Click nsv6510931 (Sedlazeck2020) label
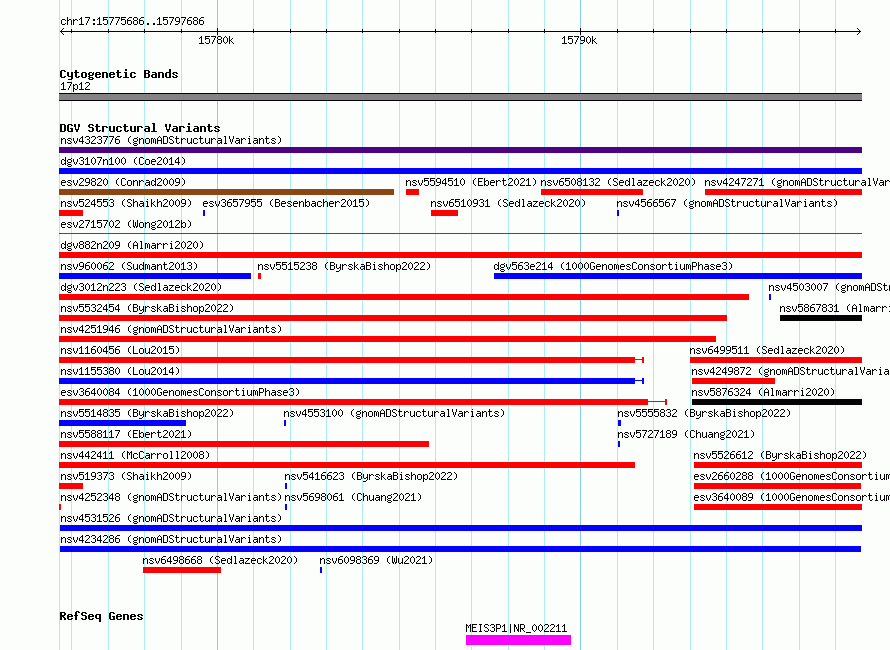Viewport: 890px width, 650px height. pos(508,203)
